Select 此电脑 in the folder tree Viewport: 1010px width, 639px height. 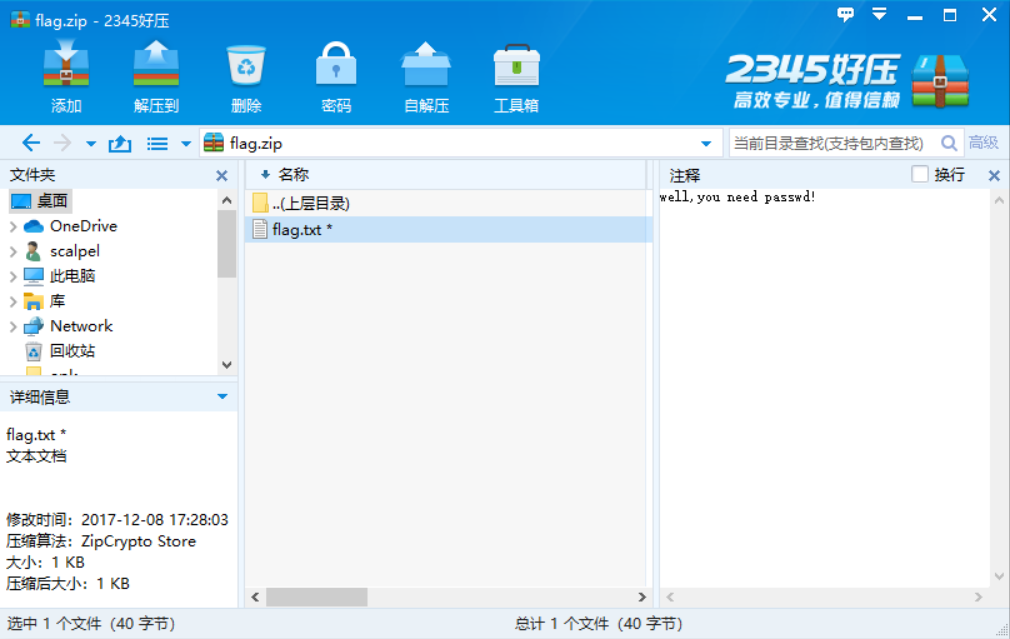pos(59,276)
